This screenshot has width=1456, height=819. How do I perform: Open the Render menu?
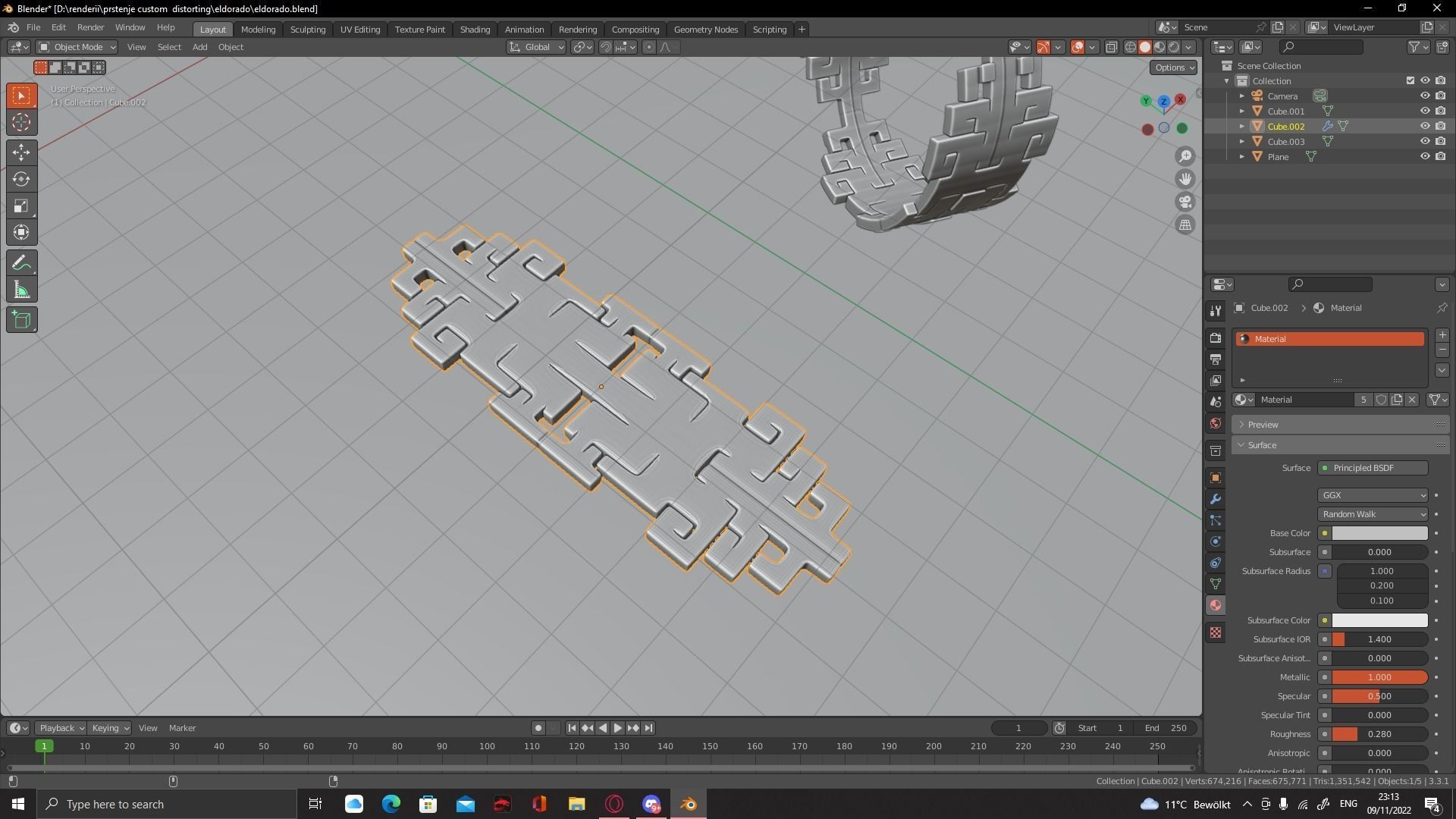[x=90, y=27]
